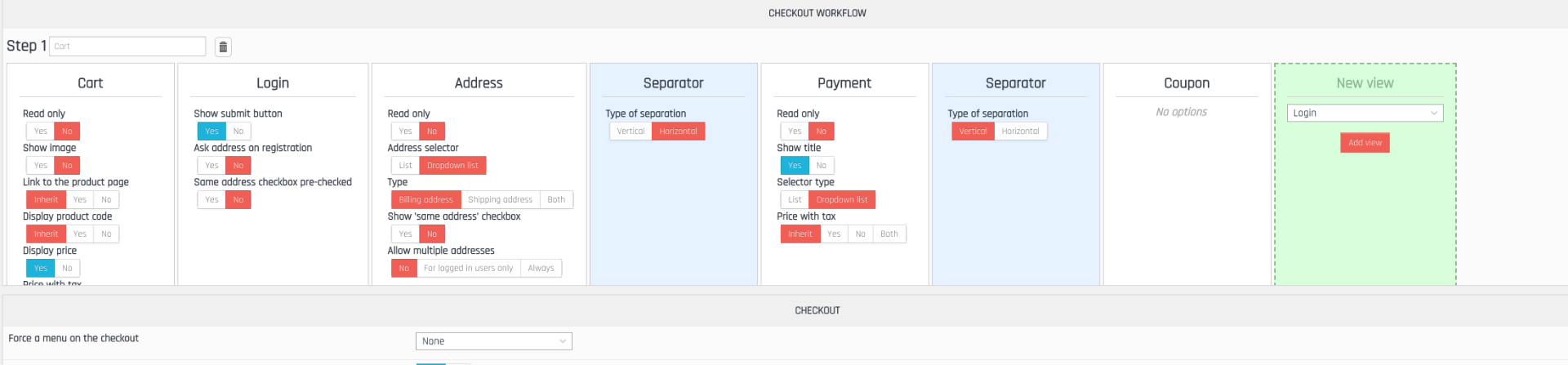The height and width of the screenshot is (365, 1568).
Task: Select Shipping address type
Action: [500, 200]
